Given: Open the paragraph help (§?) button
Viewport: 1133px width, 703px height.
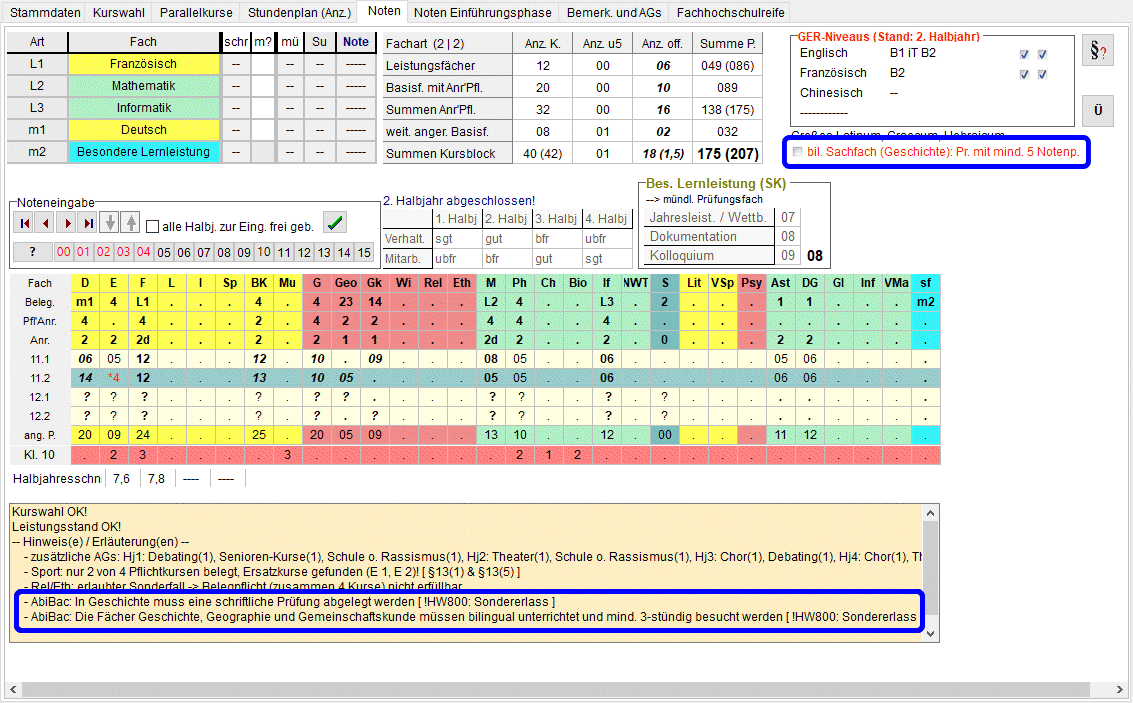Looking at the screenshot, I should pos(1097,52).
